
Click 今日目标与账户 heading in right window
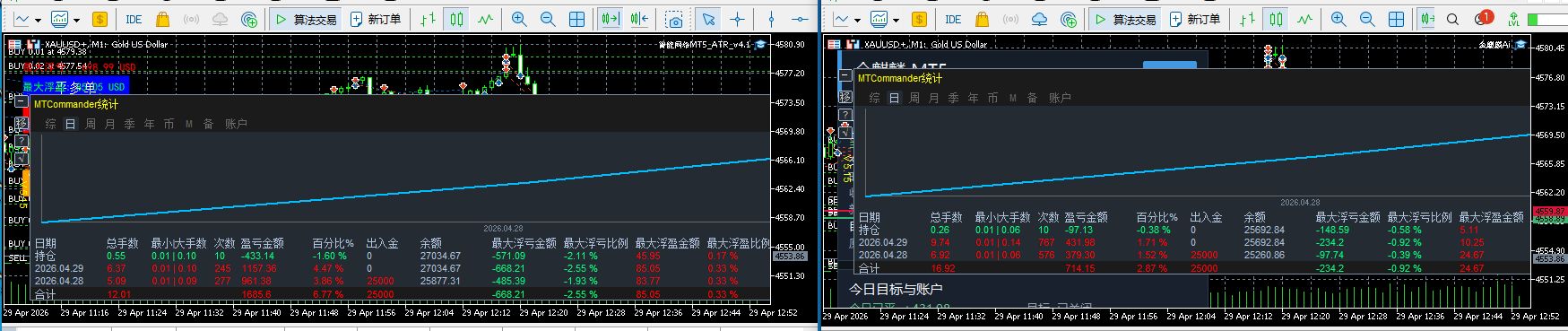(896, 289)
